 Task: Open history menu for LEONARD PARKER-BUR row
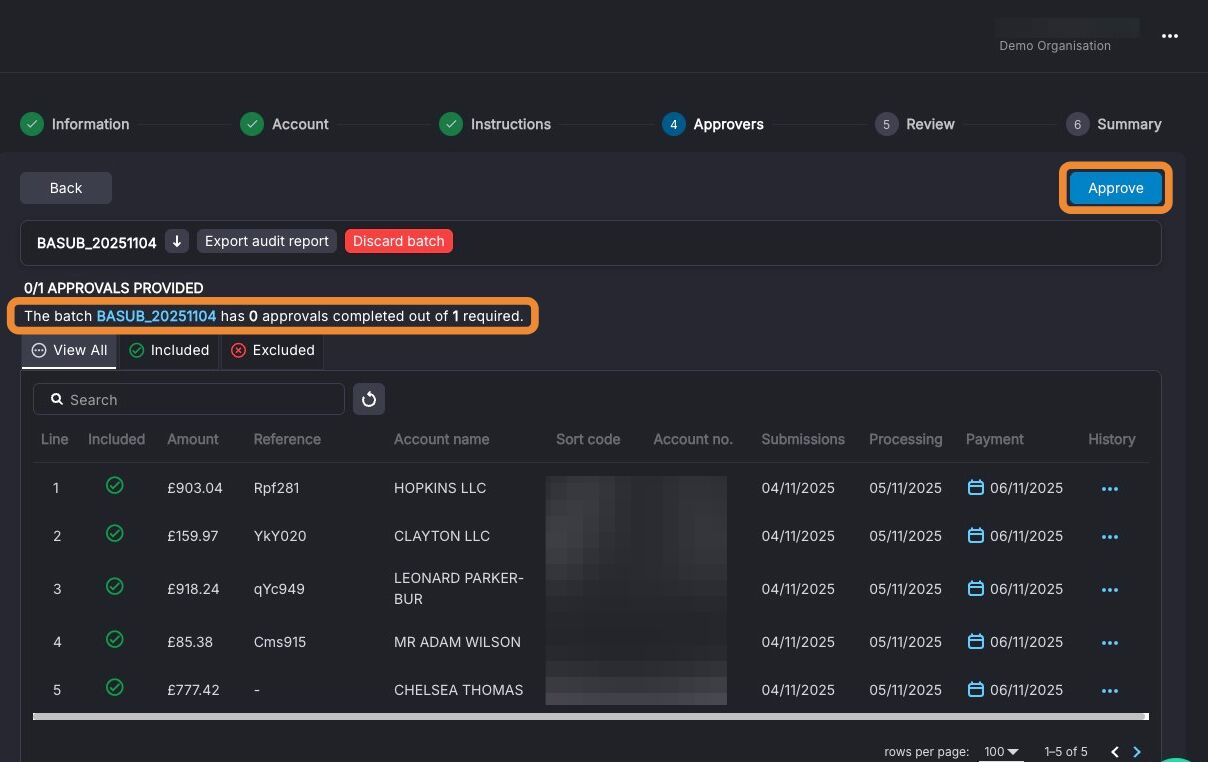[x=1109, y=590]
